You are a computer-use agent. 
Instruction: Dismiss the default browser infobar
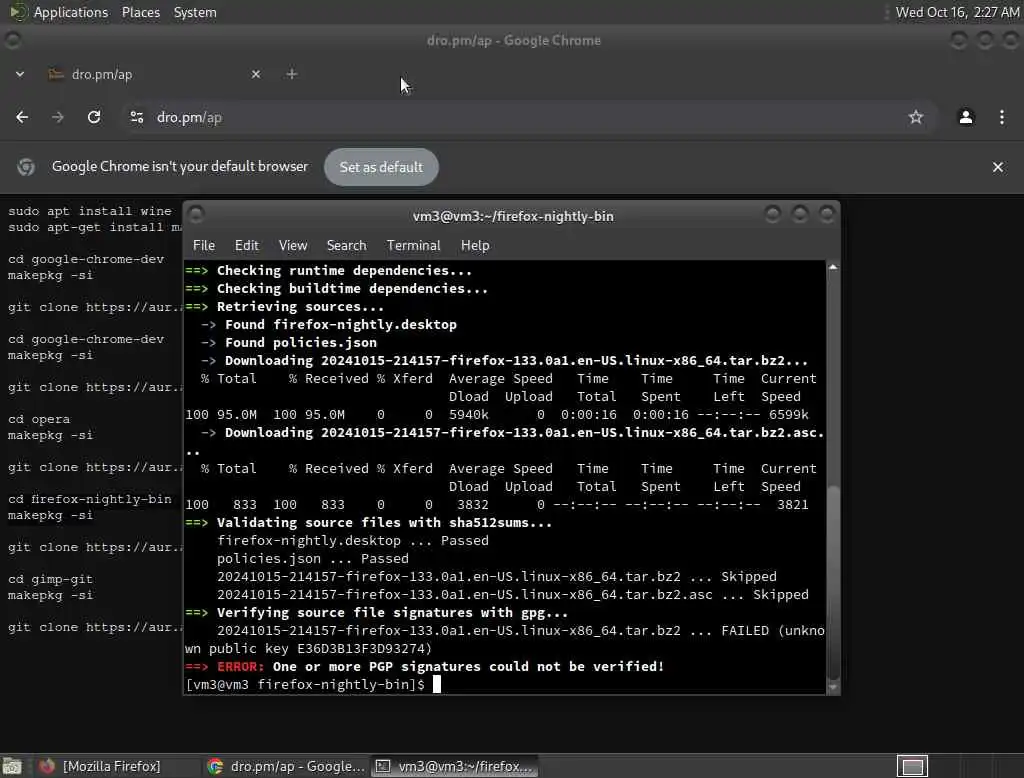click(998, 167)
